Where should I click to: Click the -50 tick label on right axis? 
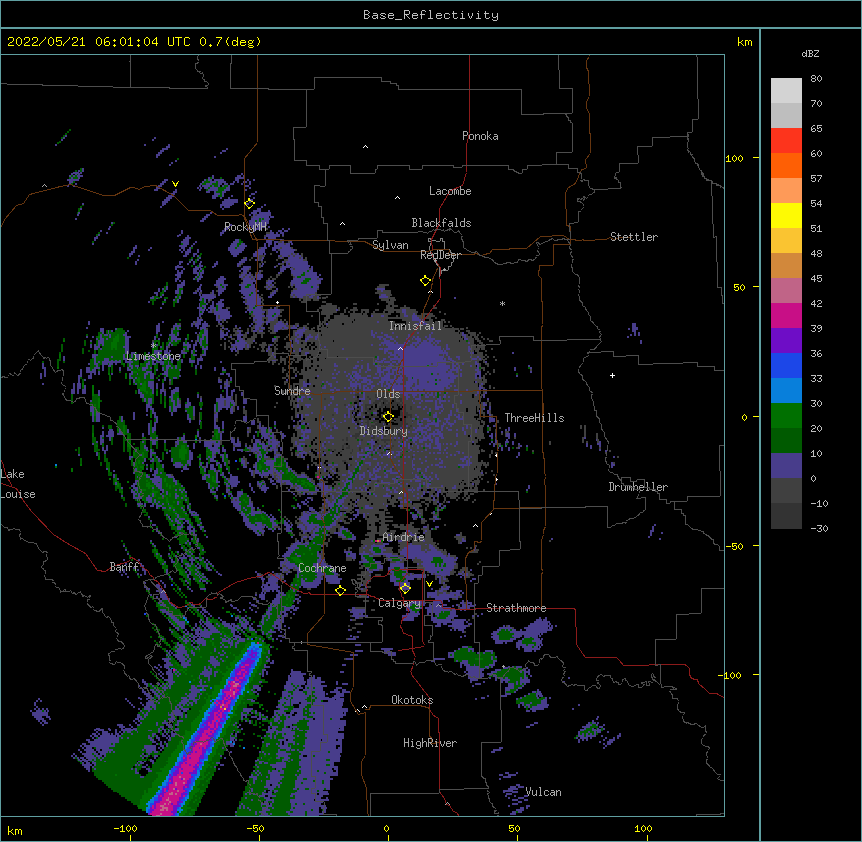pos(734,546)
